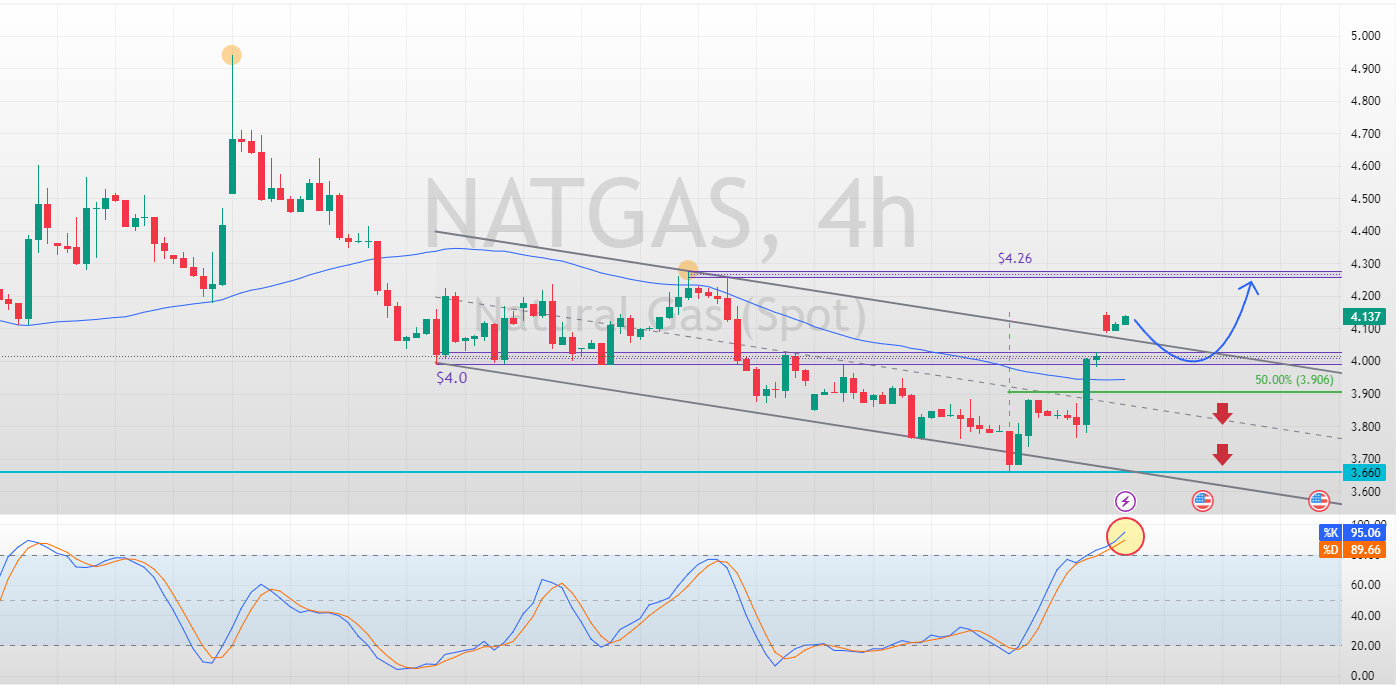The width and height of the screenshot is (1396, 685).
Task: Click the purple lightning bolt event icon
Action: (x=1126, y=501)
